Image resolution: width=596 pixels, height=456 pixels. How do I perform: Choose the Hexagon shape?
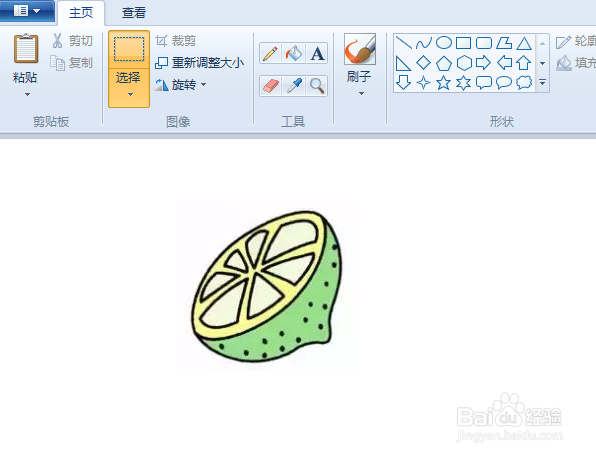tap(464, 63)
